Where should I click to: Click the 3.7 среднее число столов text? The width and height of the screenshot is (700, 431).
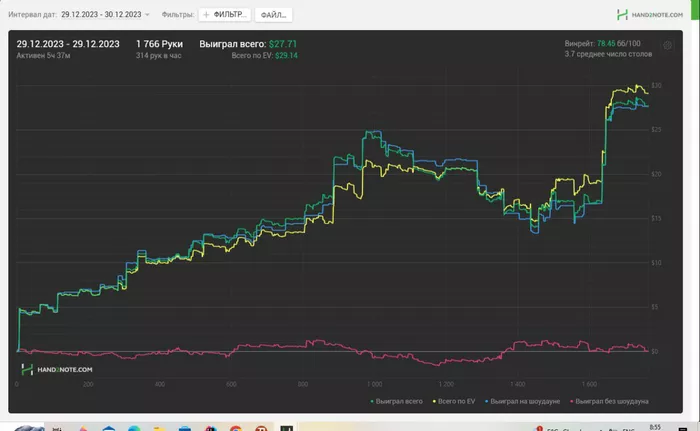tap(608, 54)
